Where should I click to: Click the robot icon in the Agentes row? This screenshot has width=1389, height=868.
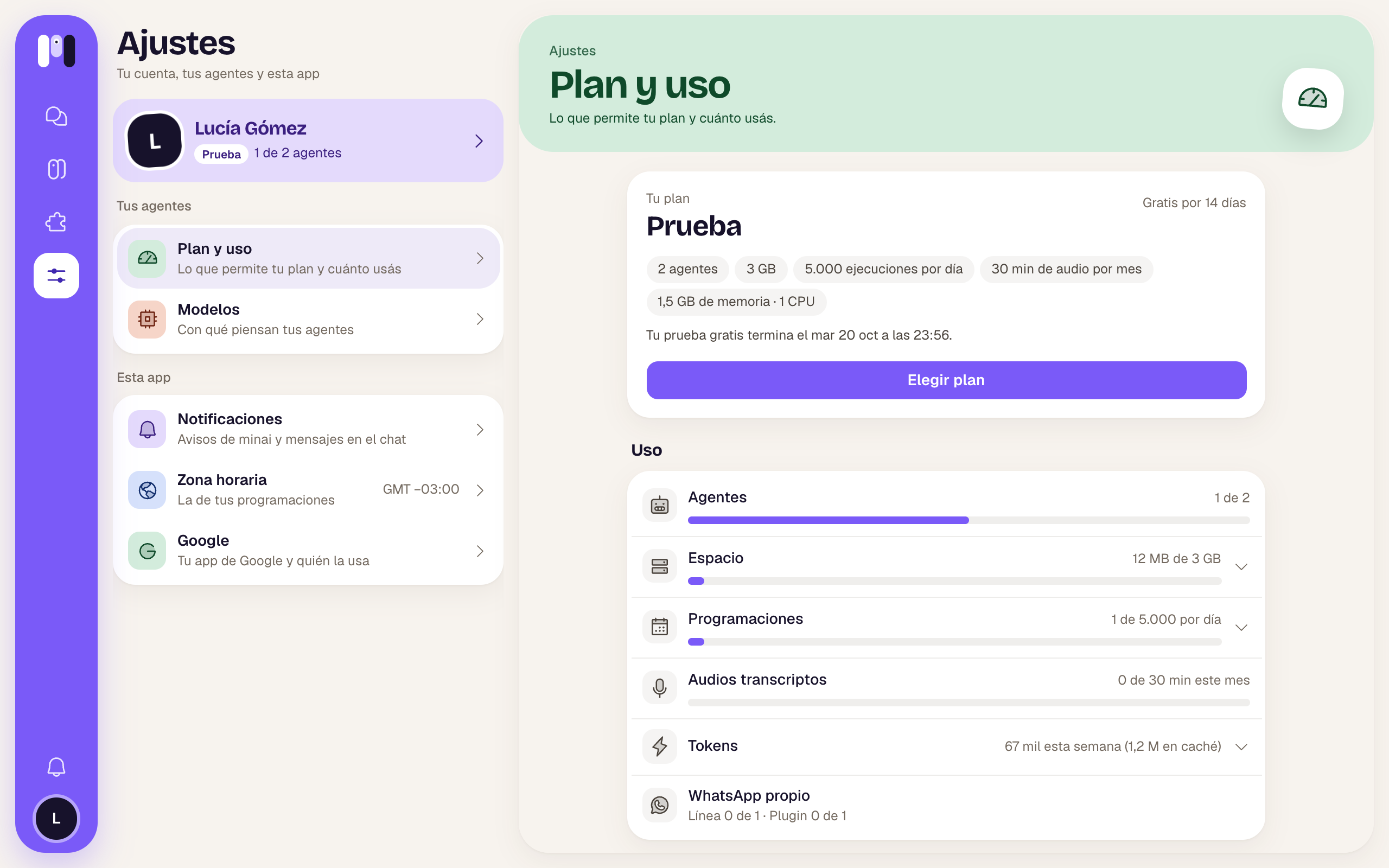tap(659, 505)
